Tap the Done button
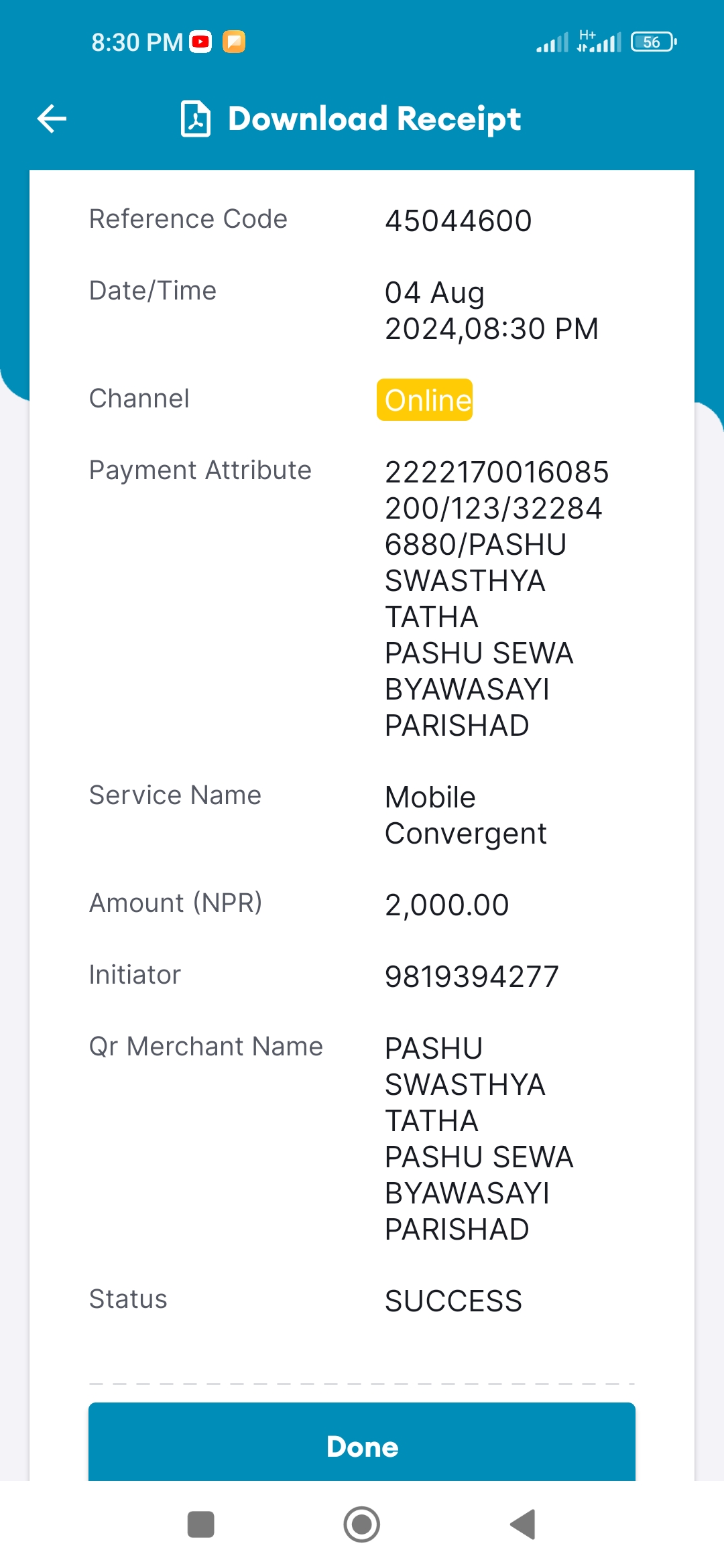This screenshot has height=1568, width=724. coord(362,1446)
